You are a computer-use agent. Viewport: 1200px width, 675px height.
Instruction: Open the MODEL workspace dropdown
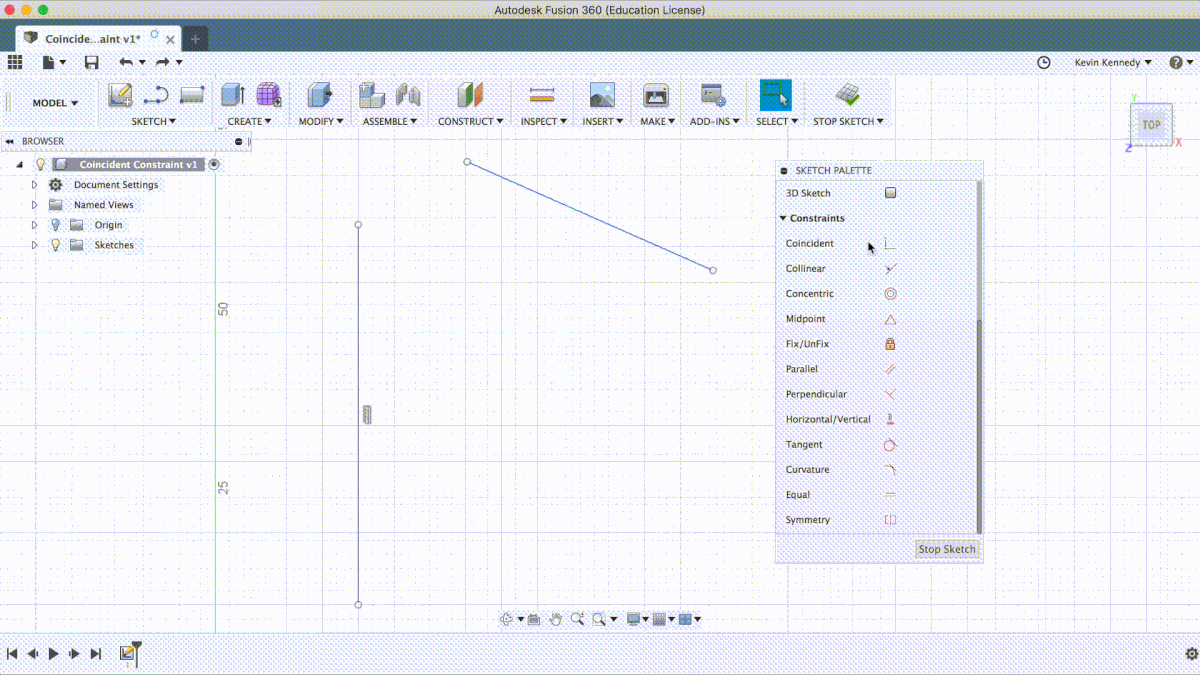[55, 103]
